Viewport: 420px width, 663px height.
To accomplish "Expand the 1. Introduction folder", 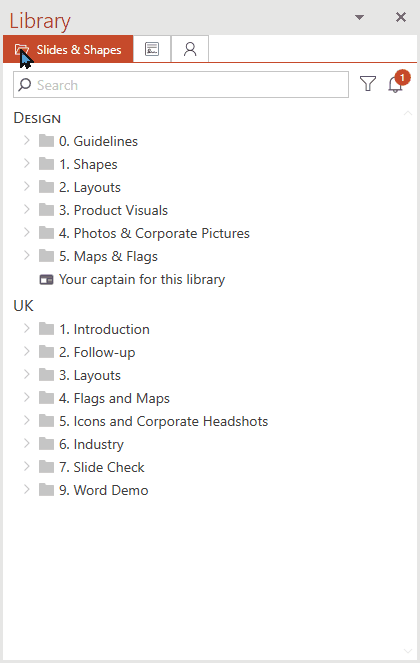I will (27, 329).
